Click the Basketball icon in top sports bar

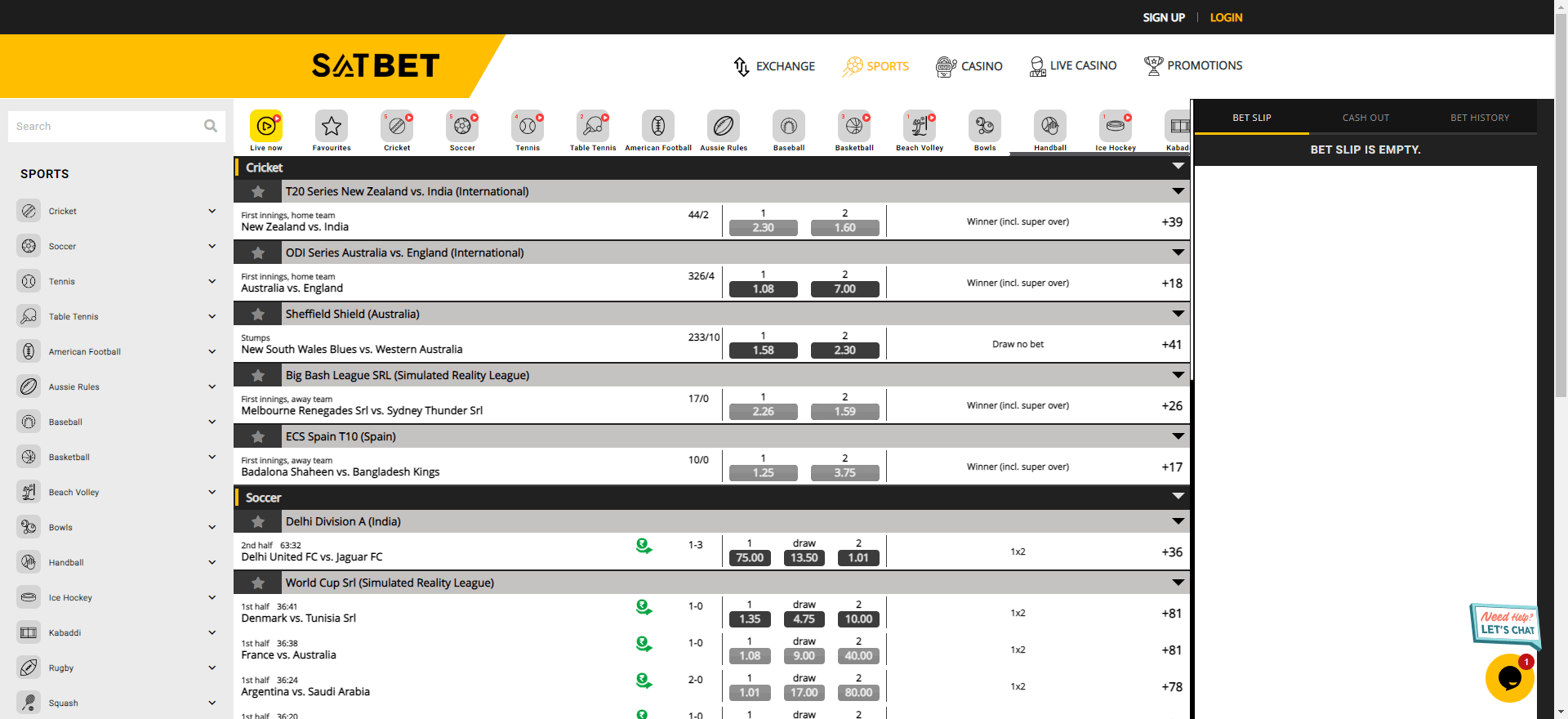click(x=854, y=127)
